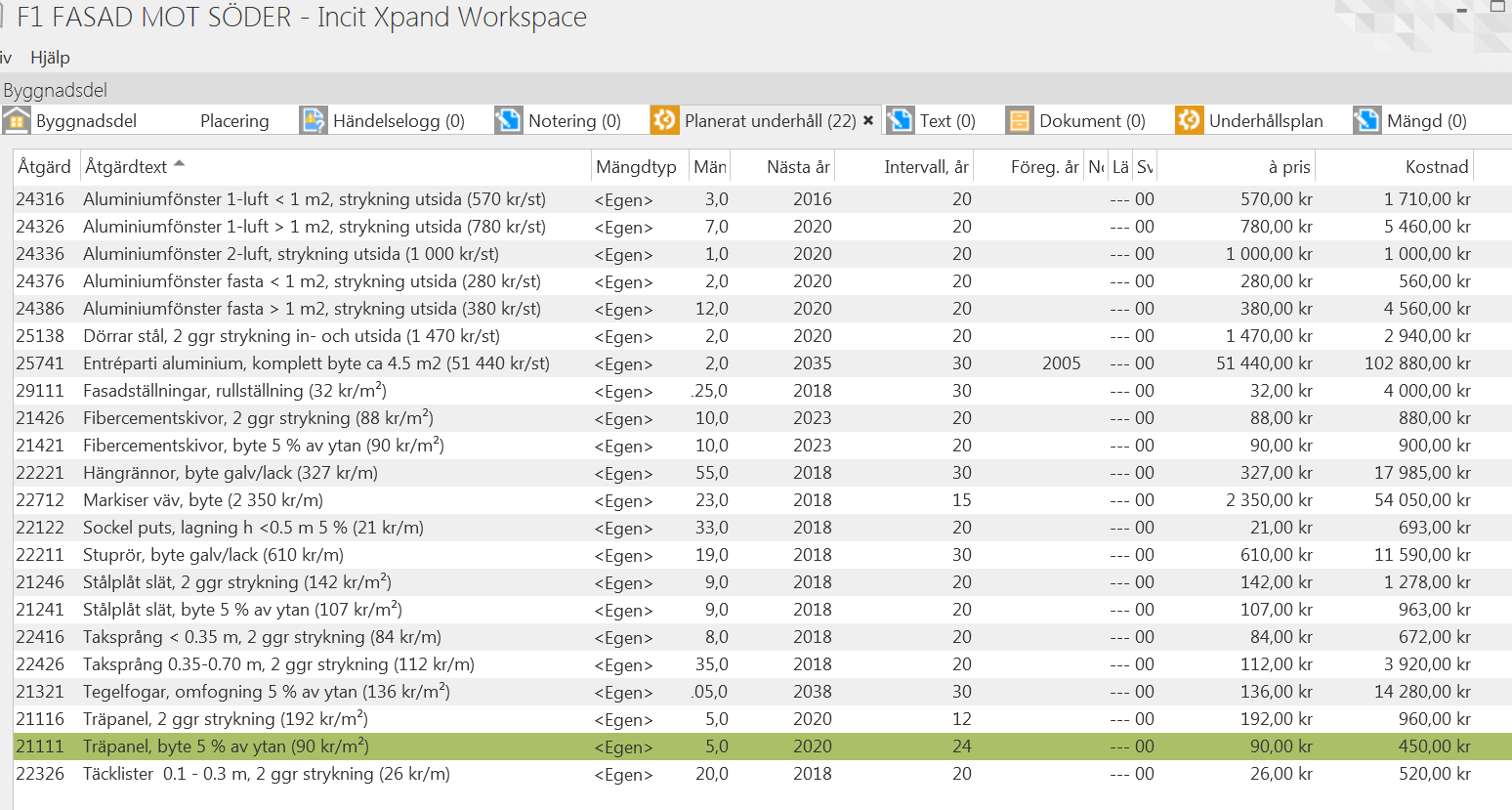Close the Planerat underhåll (22) tab

point(868,120)
